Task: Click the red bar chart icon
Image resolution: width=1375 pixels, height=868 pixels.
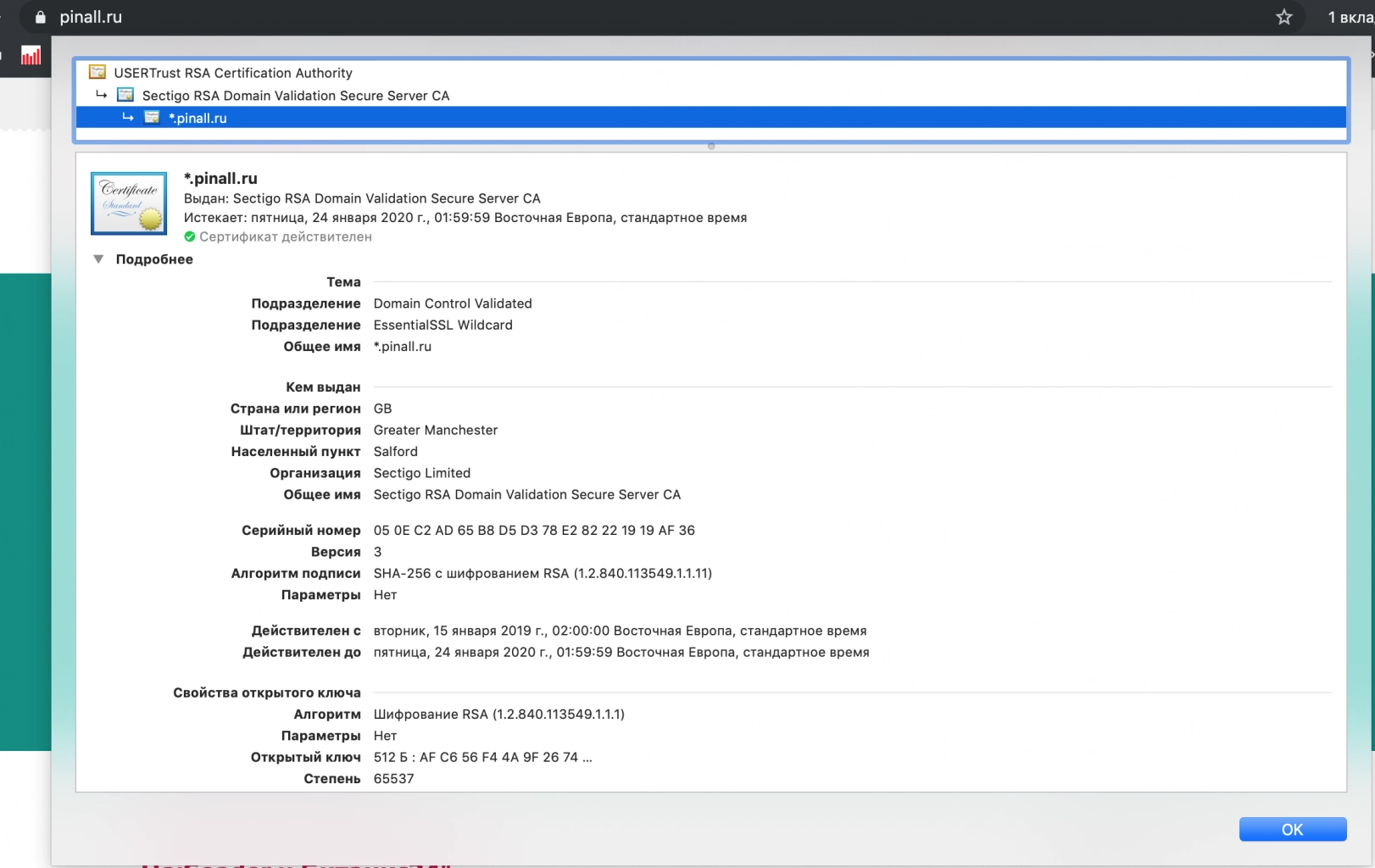Action: [31, 56]
